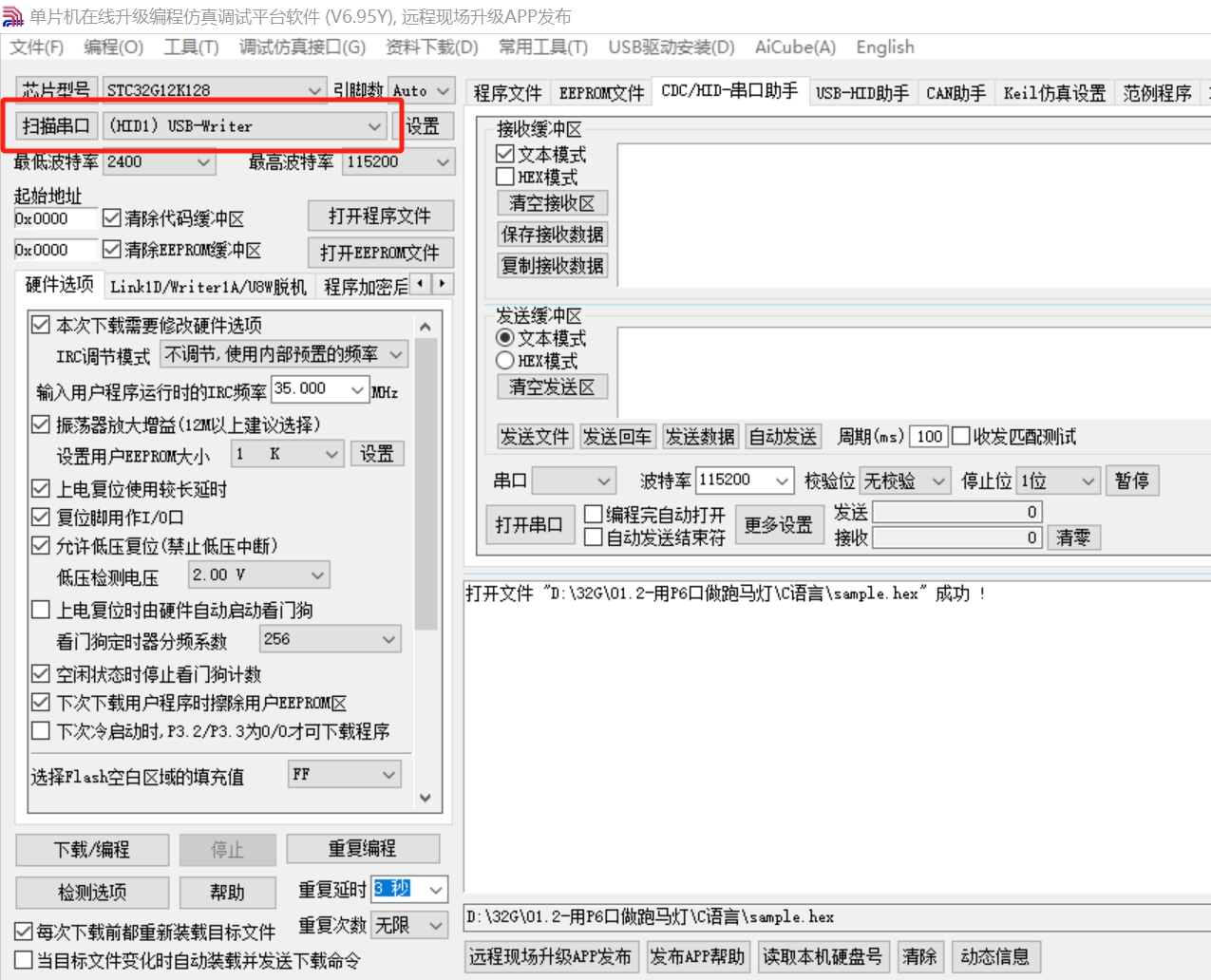The height and width of the screenshot is (980, 1211).
Task: Open the 编程(O) menu
Action: (x=113, y=47)
